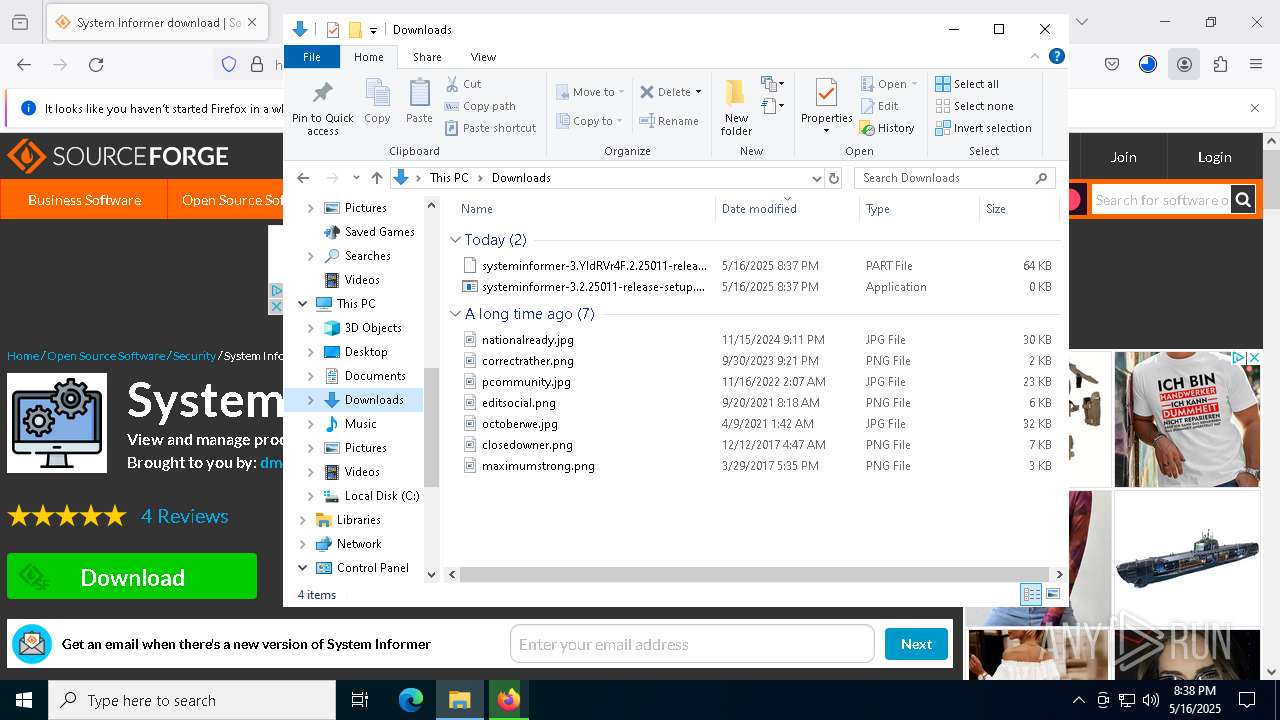
Task: Select the systeminformer PART file
Action: tap(594, 266)
